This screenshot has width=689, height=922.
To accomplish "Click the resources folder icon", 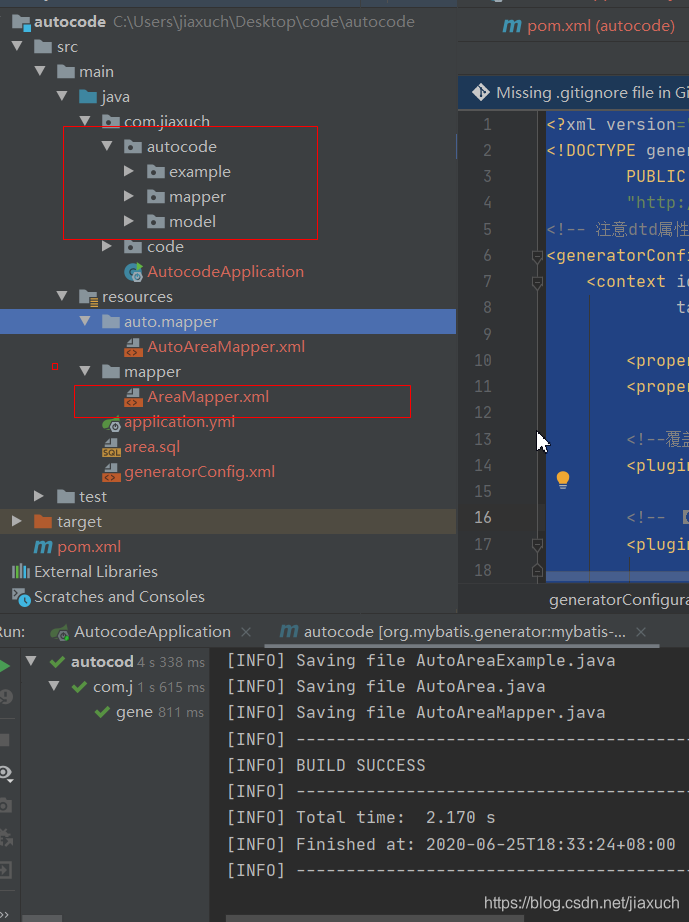I will click(88, 298).
